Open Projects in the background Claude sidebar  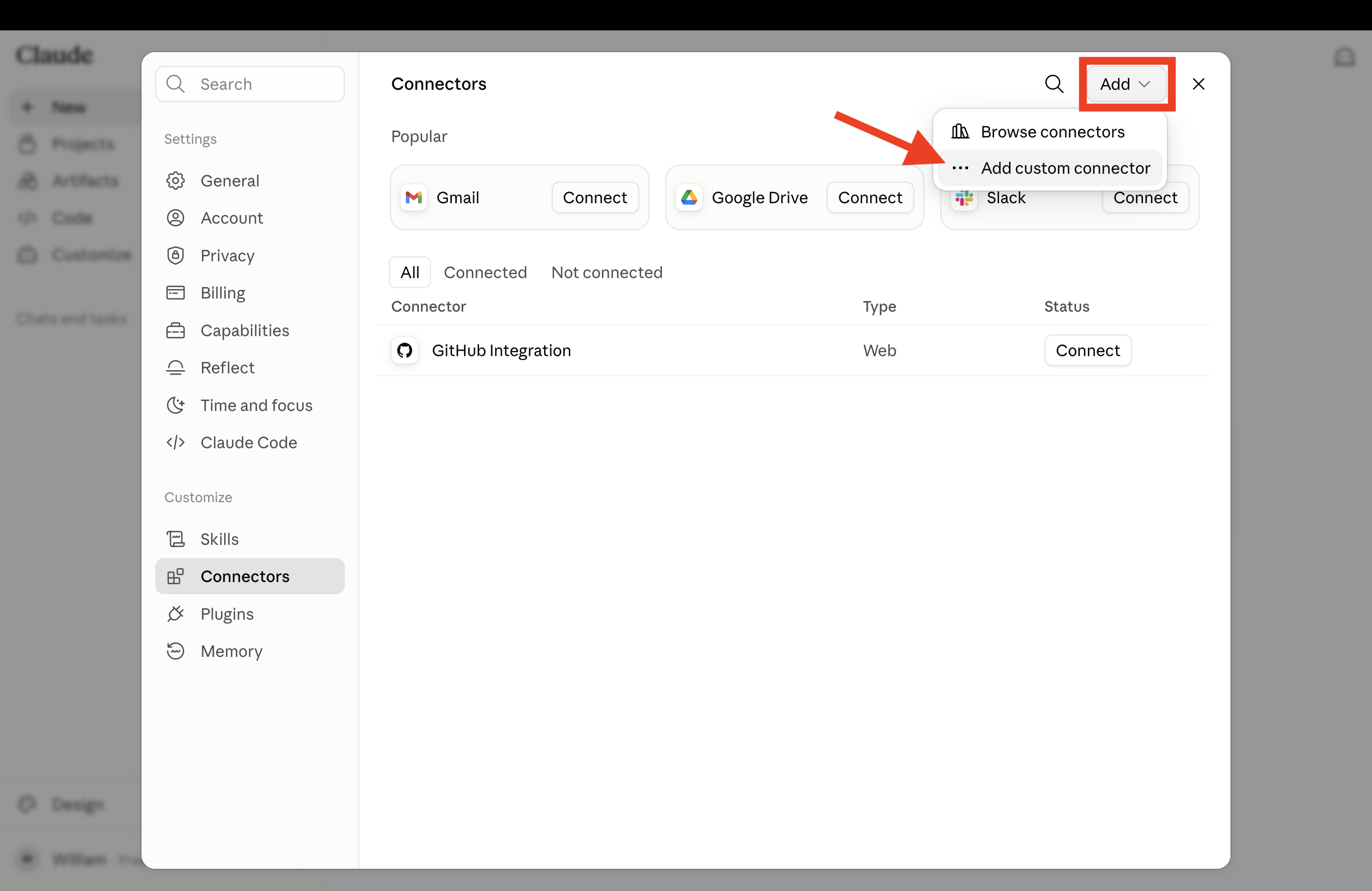coord(75,144)
